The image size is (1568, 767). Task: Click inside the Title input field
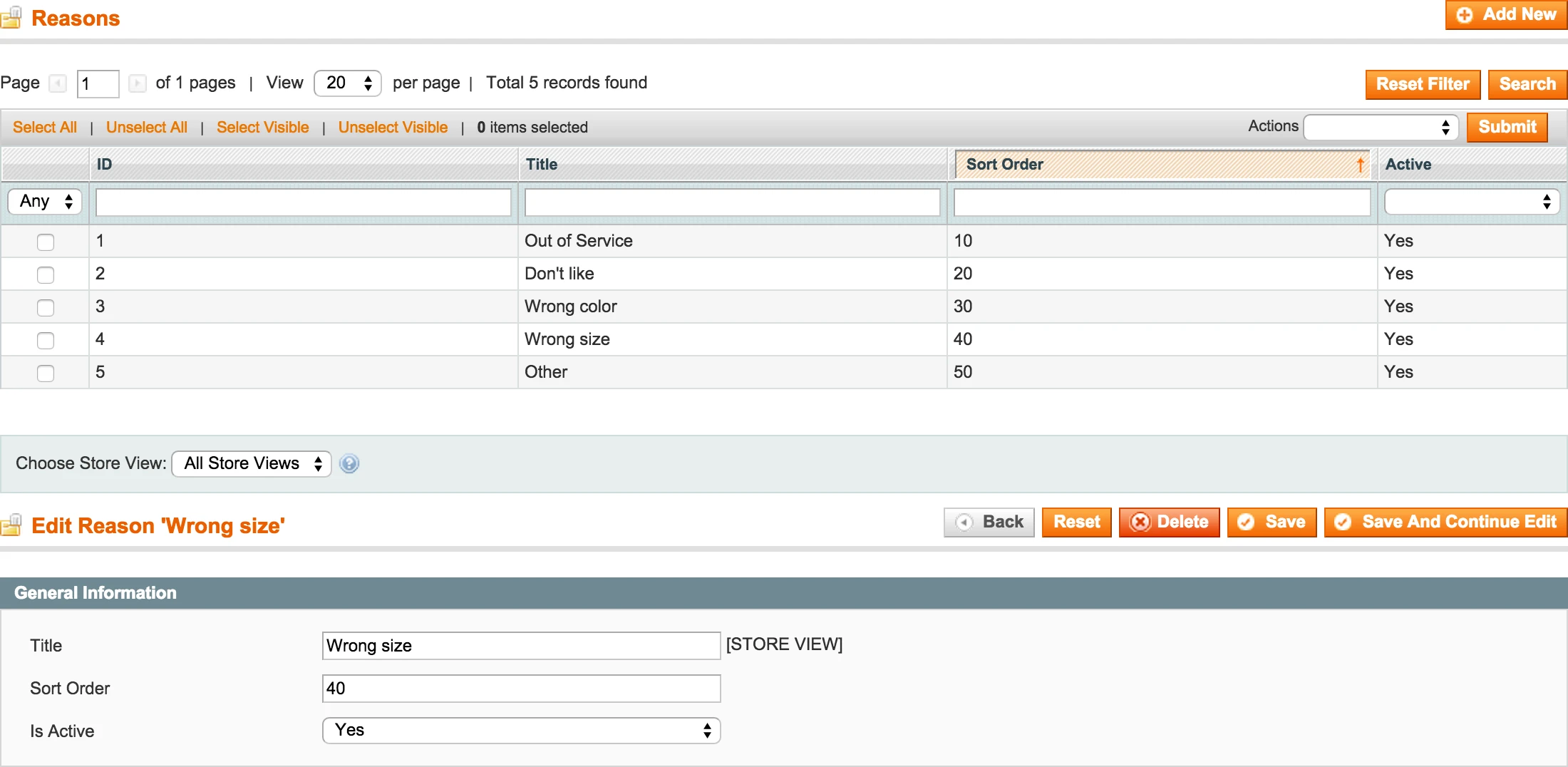pos(521,646)
